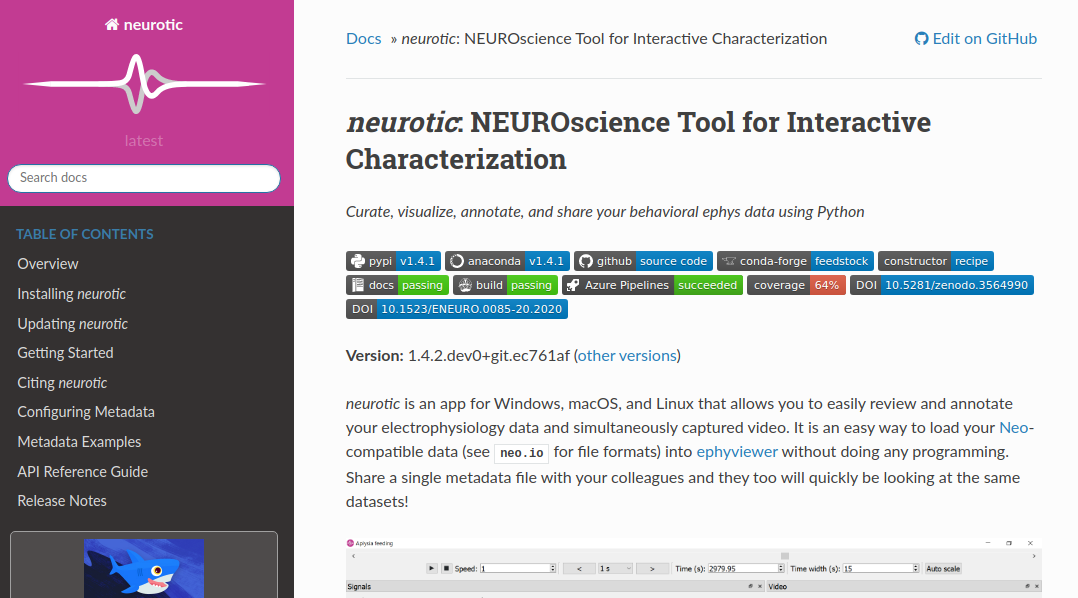The width and height of the screenshot is (1078, 598).
Task: Select the conda-forge feedstock badge
Action: [795, 260]
